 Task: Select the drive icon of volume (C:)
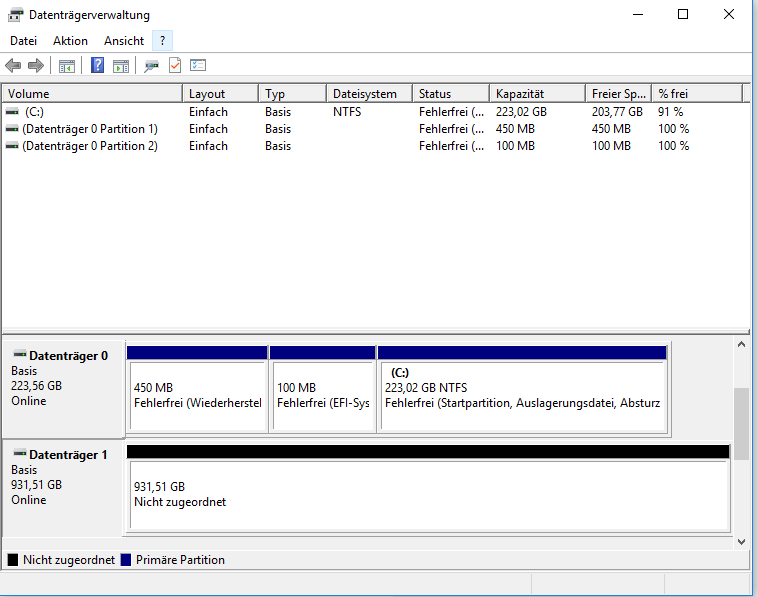pyautogui.click(x=12, y=112)
